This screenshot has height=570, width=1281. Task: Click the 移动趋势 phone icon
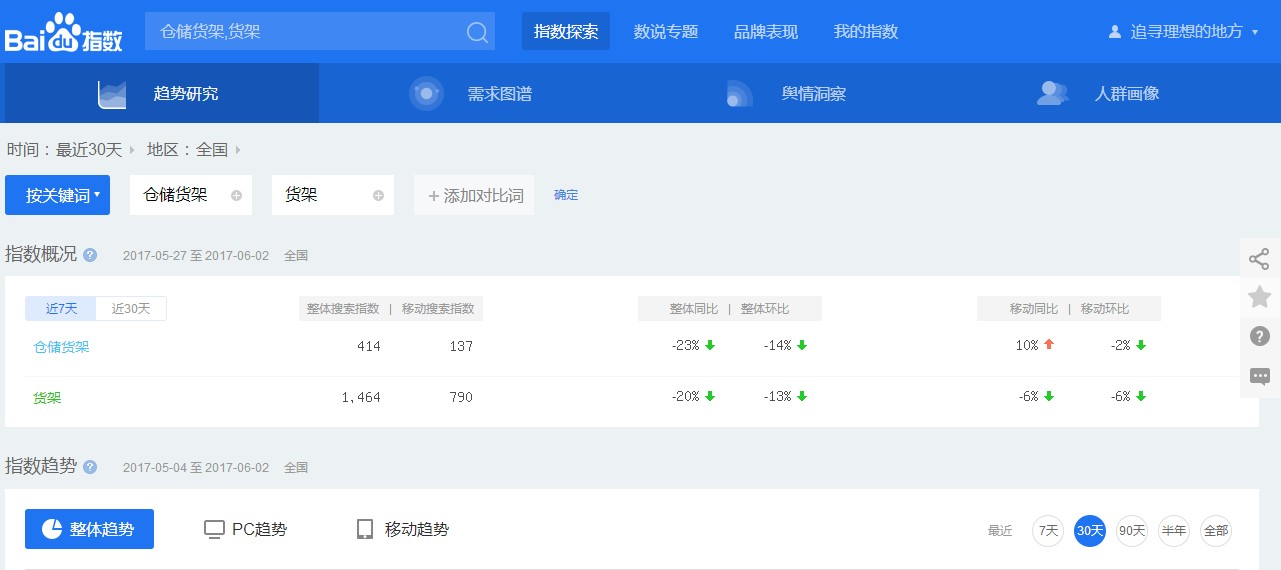(x=365, y=529)
